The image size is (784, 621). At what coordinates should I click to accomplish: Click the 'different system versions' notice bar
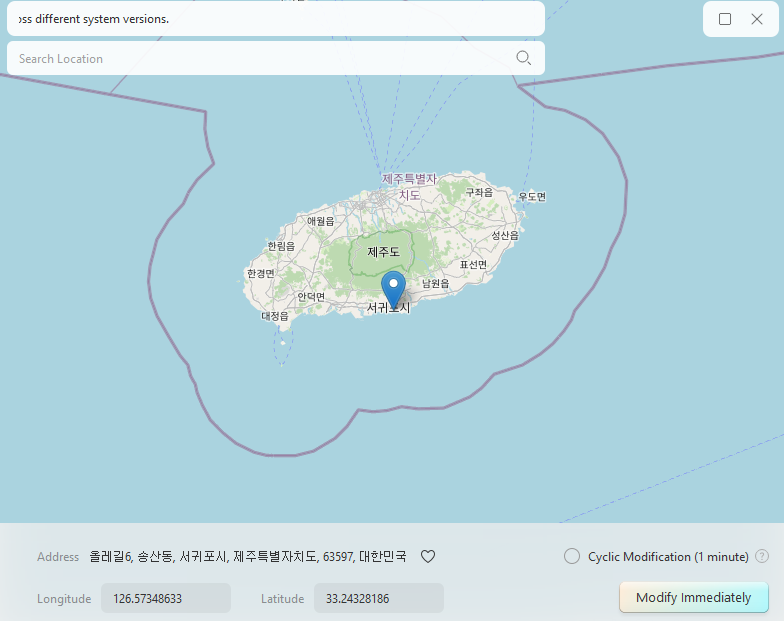coord(276,18)
